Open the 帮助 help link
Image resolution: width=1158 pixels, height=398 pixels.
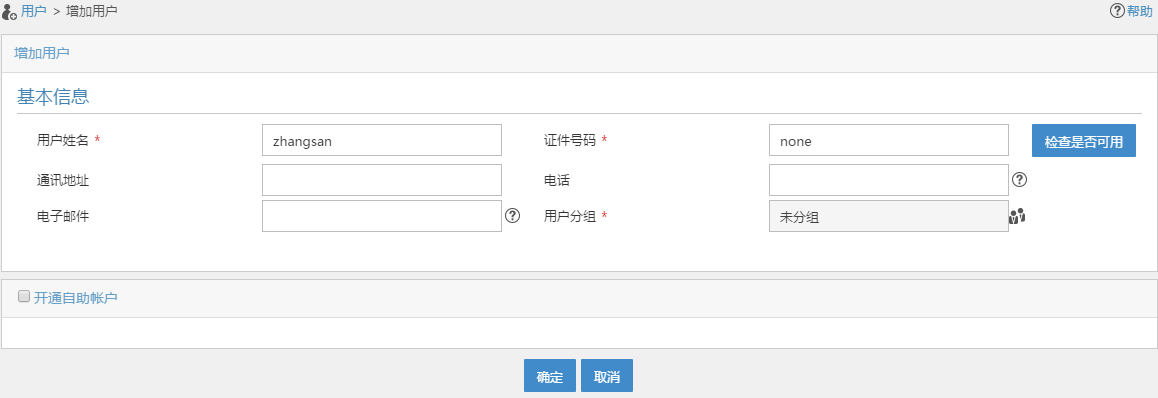pyautogui.click(x=1139, y=11)
